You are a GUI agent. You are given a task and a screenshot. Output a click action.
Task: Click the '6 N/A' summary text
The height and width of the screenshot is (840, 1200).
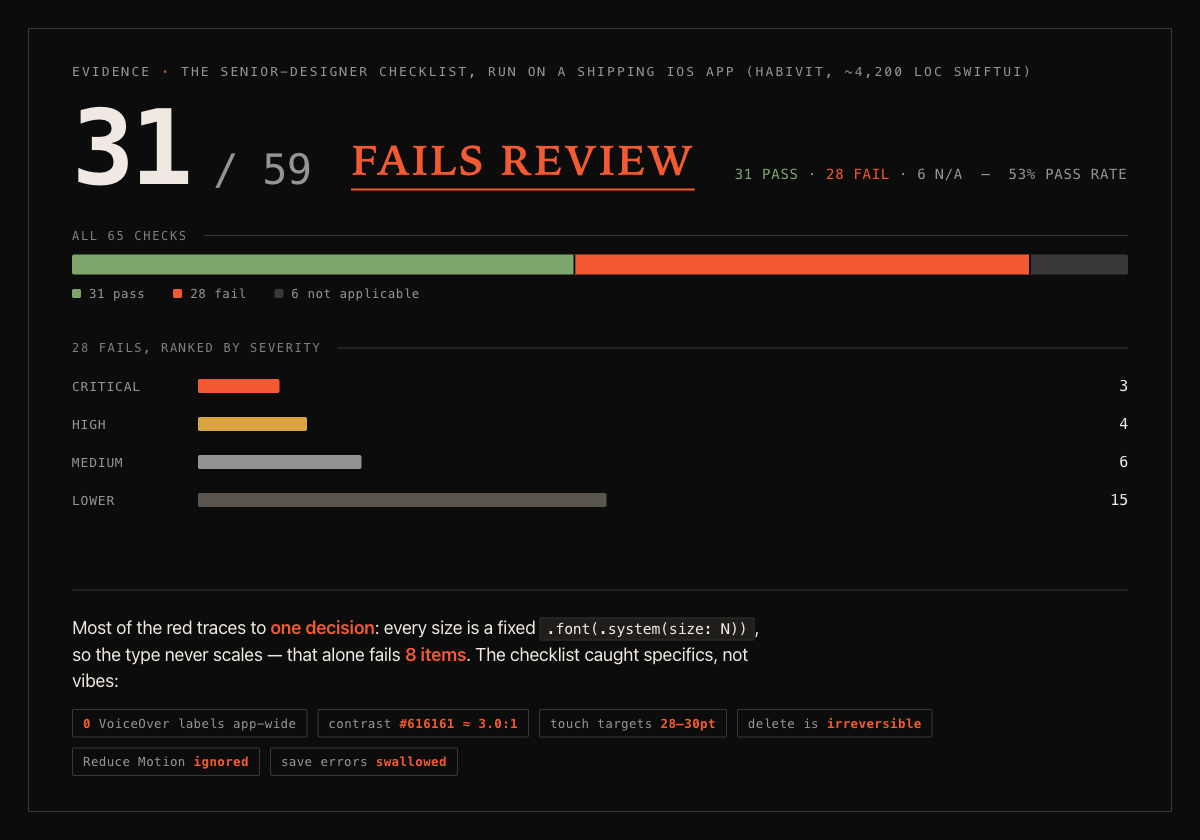click(x=939, y=174)
